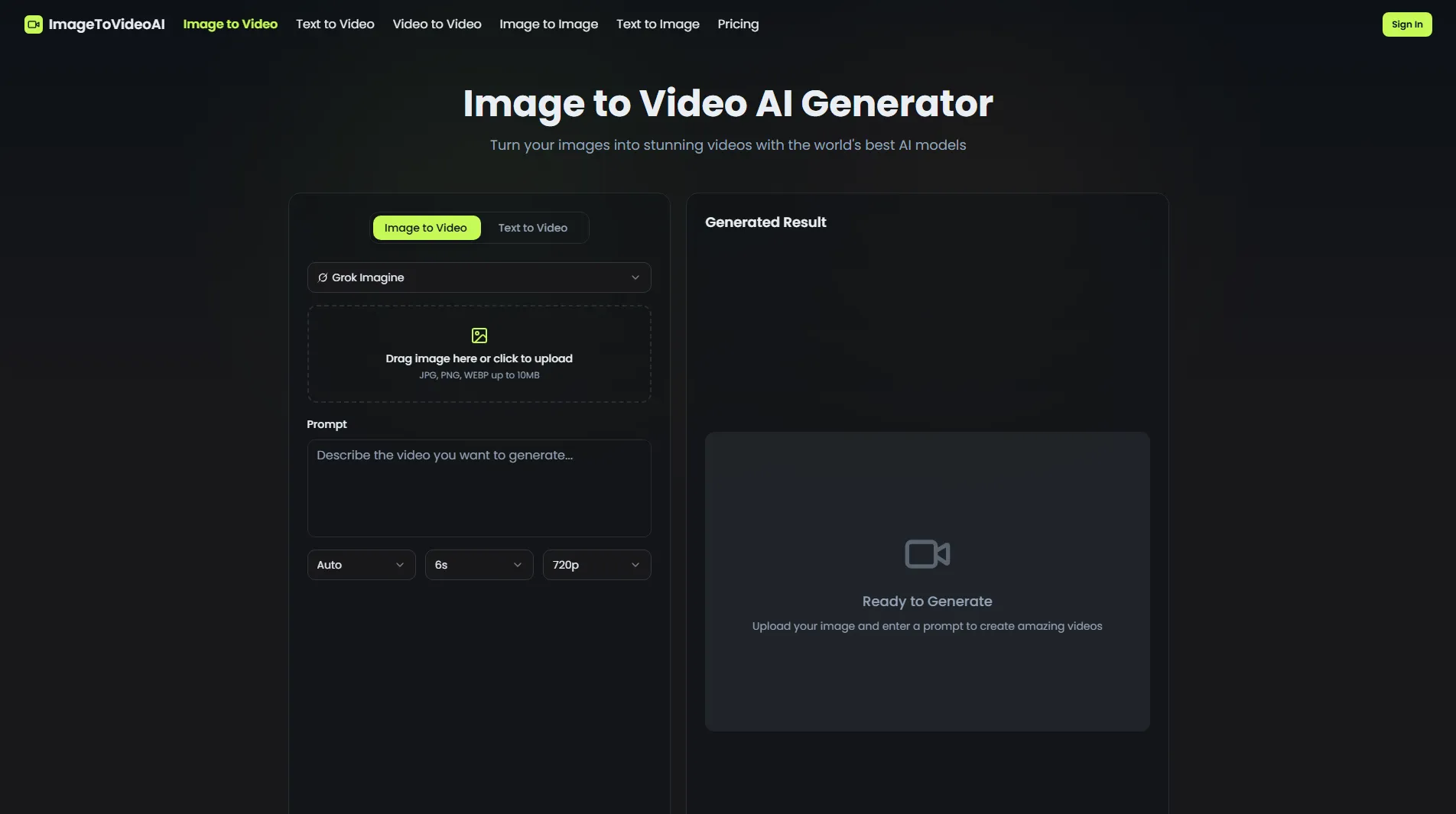The height and width of the screenshot is (814, 1456).
Task: Click the ImageToVideoAI brand name link
Action: pyautogui.click(x=106, y=24)
